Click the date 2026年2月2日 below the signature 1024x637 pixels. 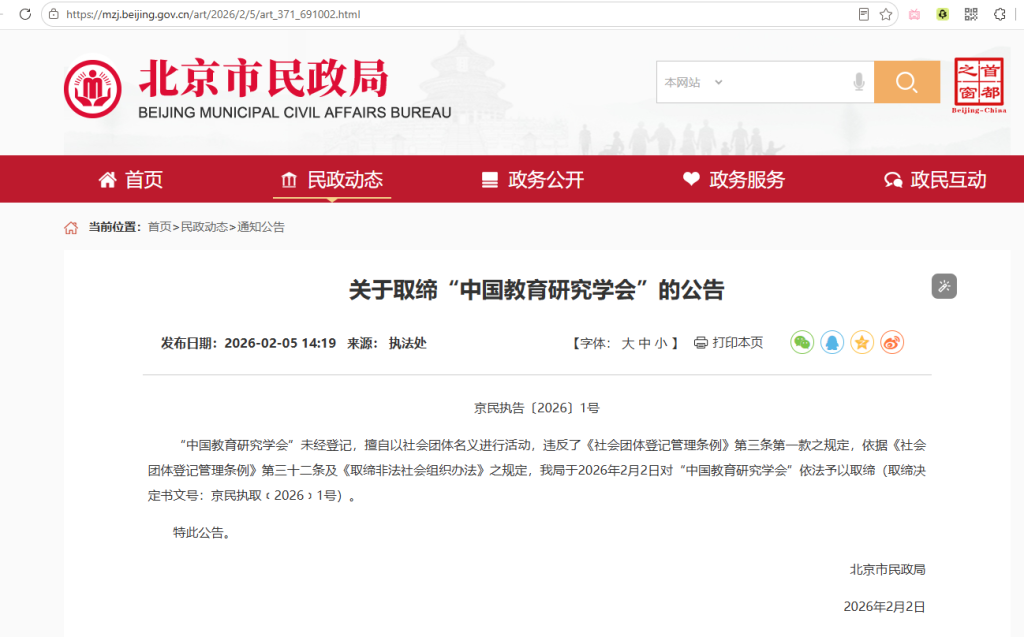tap(884, 606)
